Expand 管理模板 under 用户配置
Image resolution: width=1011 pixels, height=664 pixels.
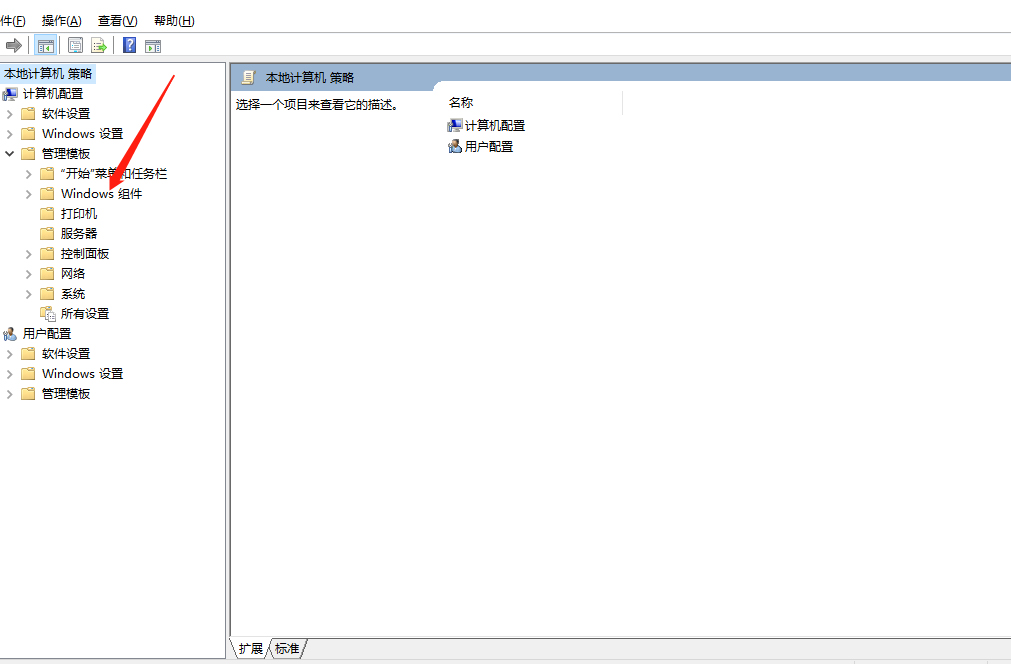[x=10, y=394]
